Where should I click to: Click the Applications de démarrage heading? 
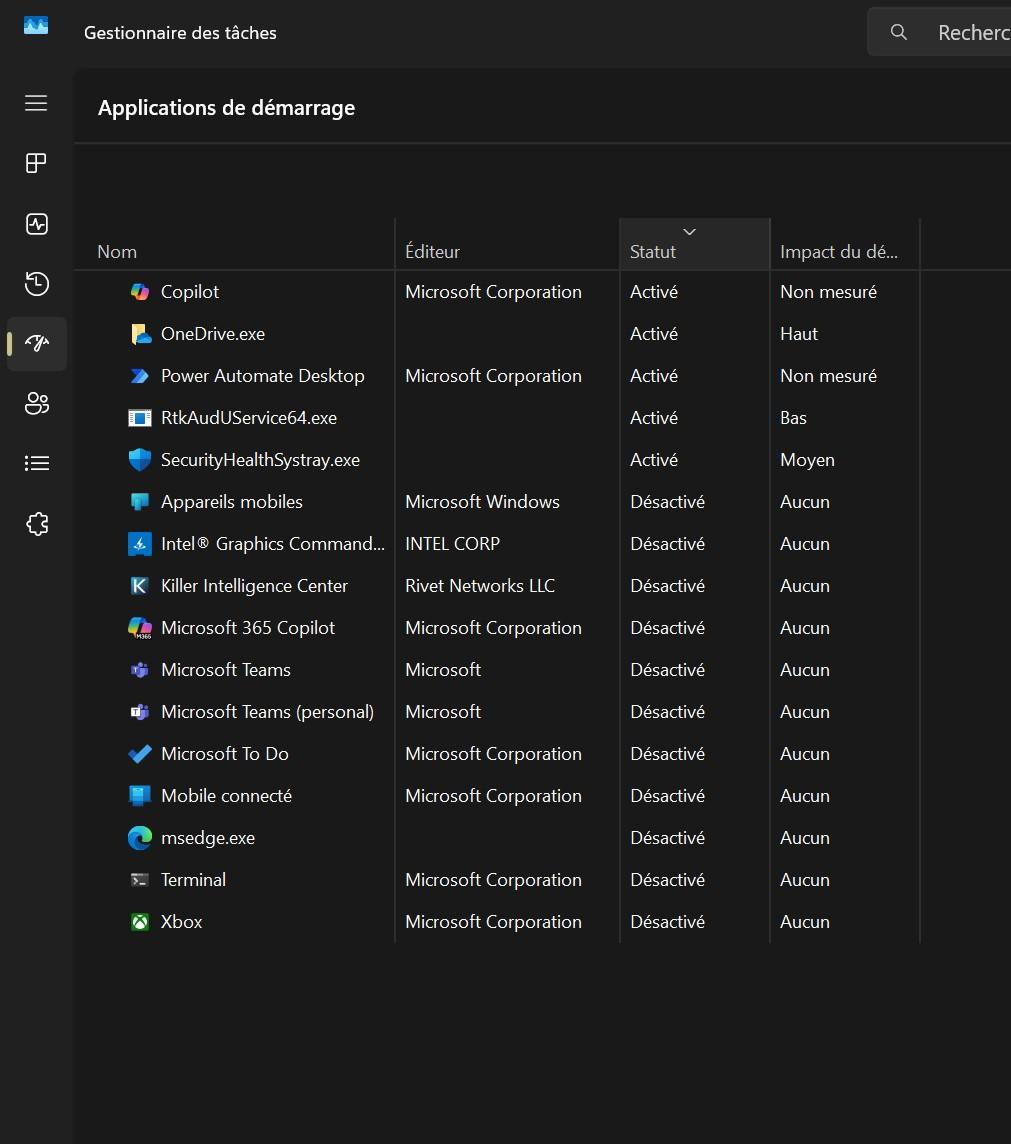point(226,108)
